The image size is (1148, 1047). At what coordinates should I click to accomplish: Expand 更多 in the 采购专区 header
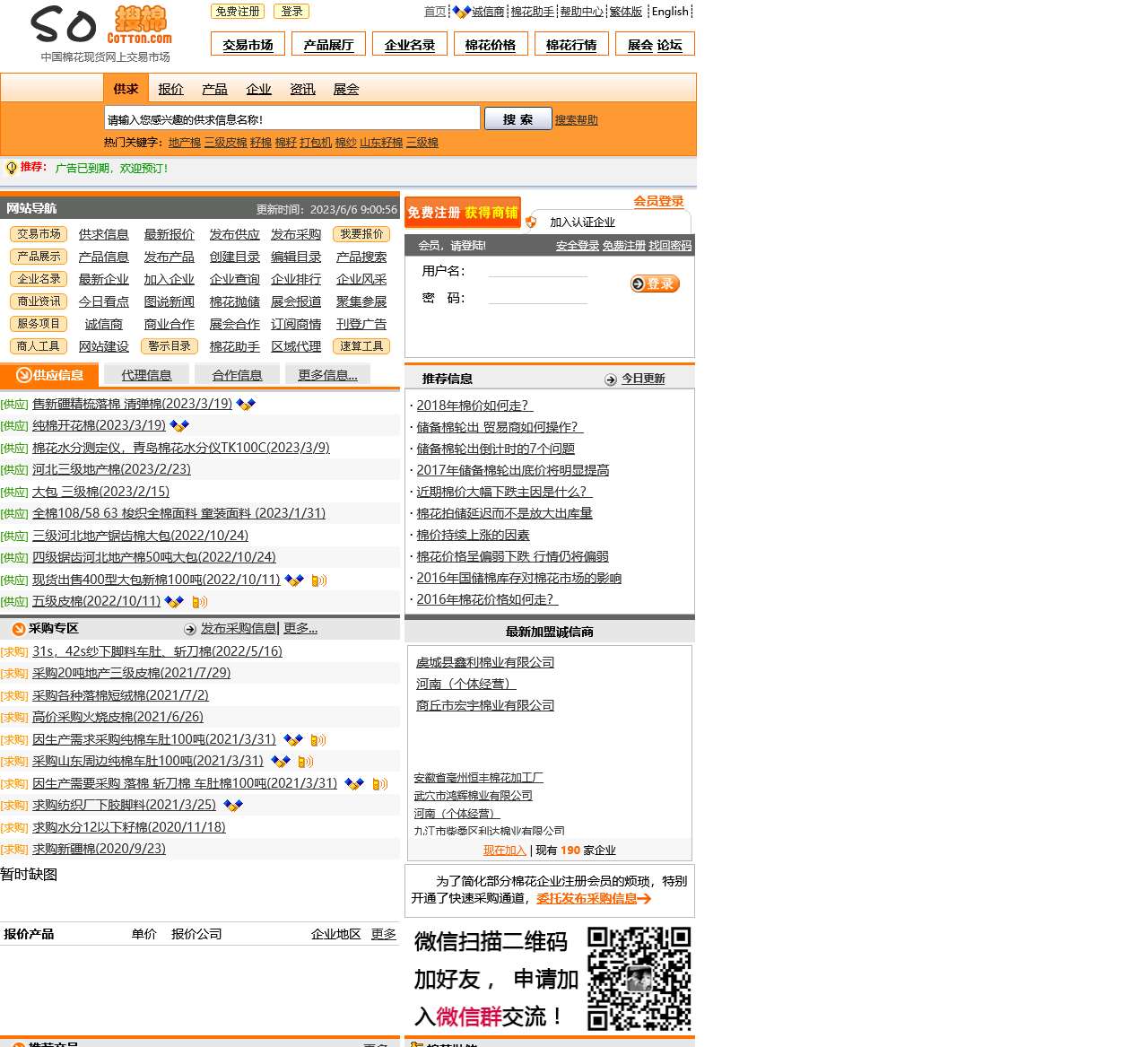(x=300, y=628)
